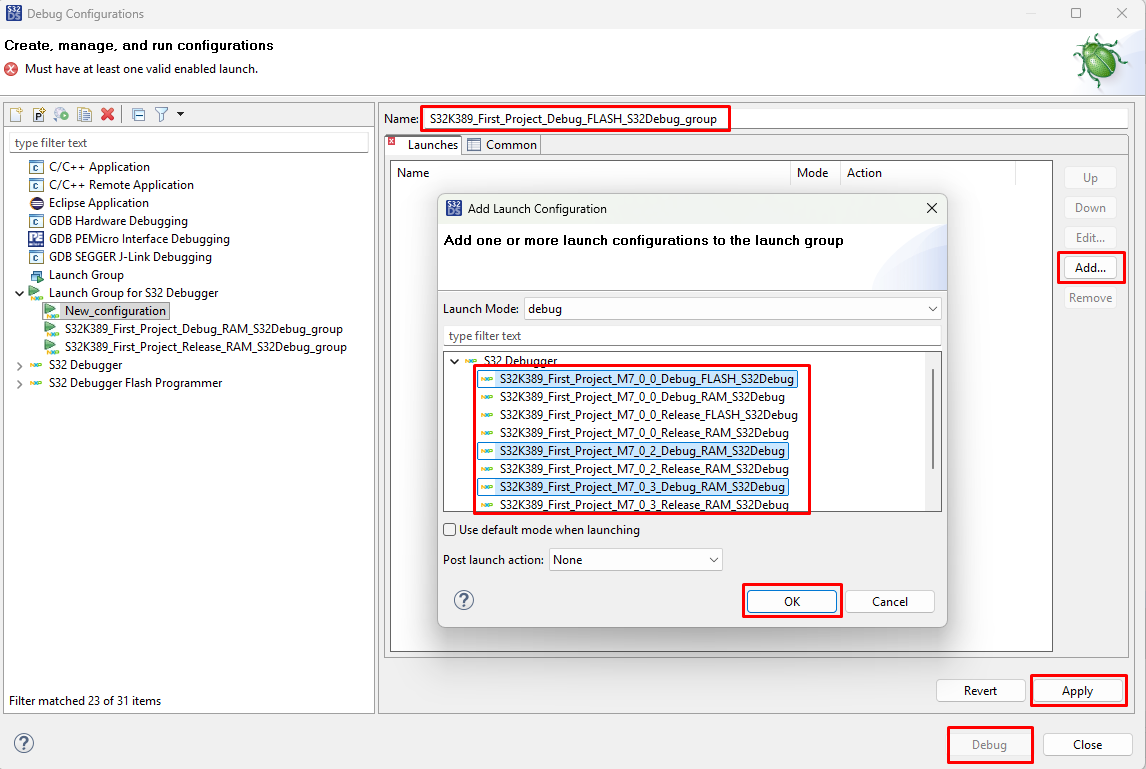The width and height of the screenshot is (1146, 769).
Task: Click the red Delete configuration icon
Action: (x=107, y=114)
